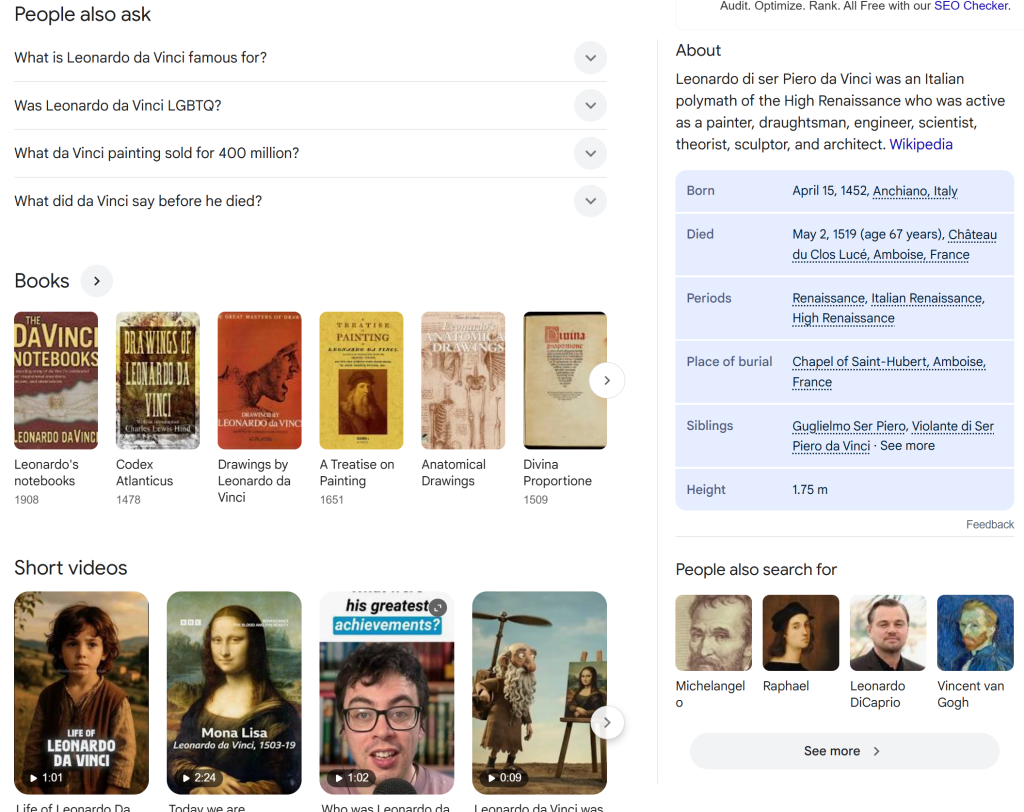1024x812 pixels.
Task: Click the 'Height' value 1.75 m
Action: pyautogui.click(x=810, y=489)
